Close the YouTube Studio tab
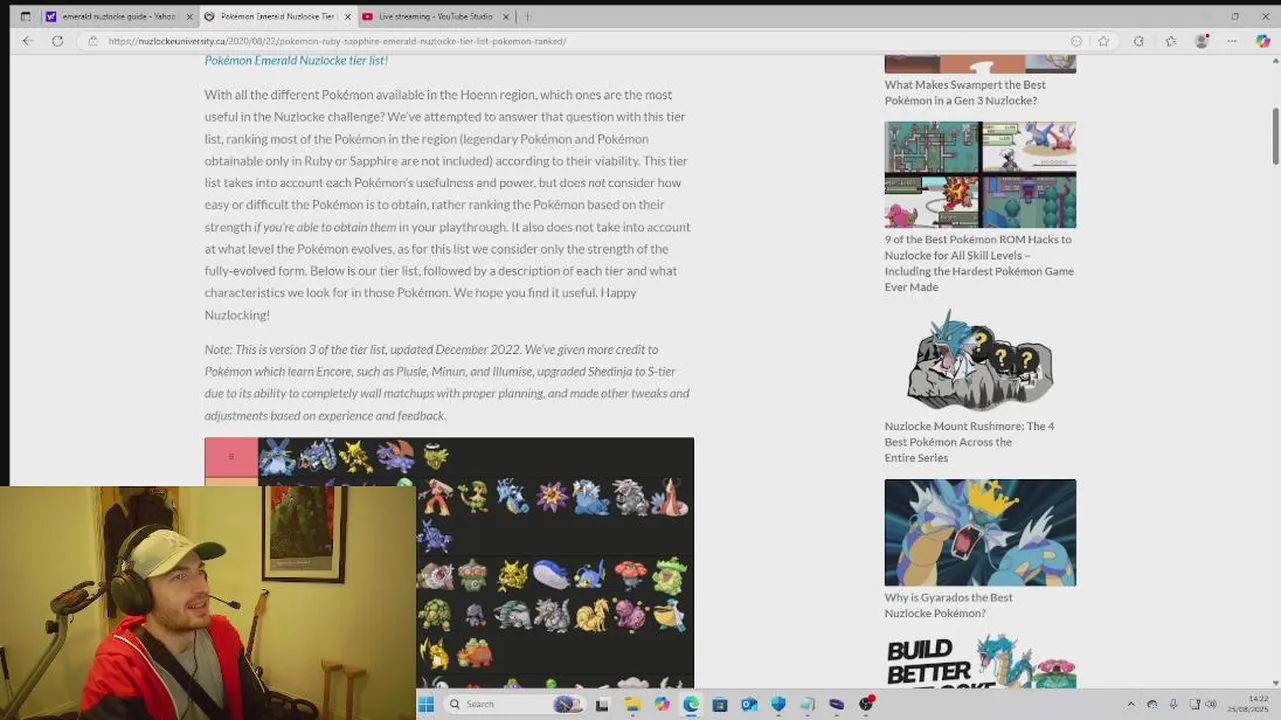Image resolution: width=1281 pixels, height=720 pixels. click(506, 16)
